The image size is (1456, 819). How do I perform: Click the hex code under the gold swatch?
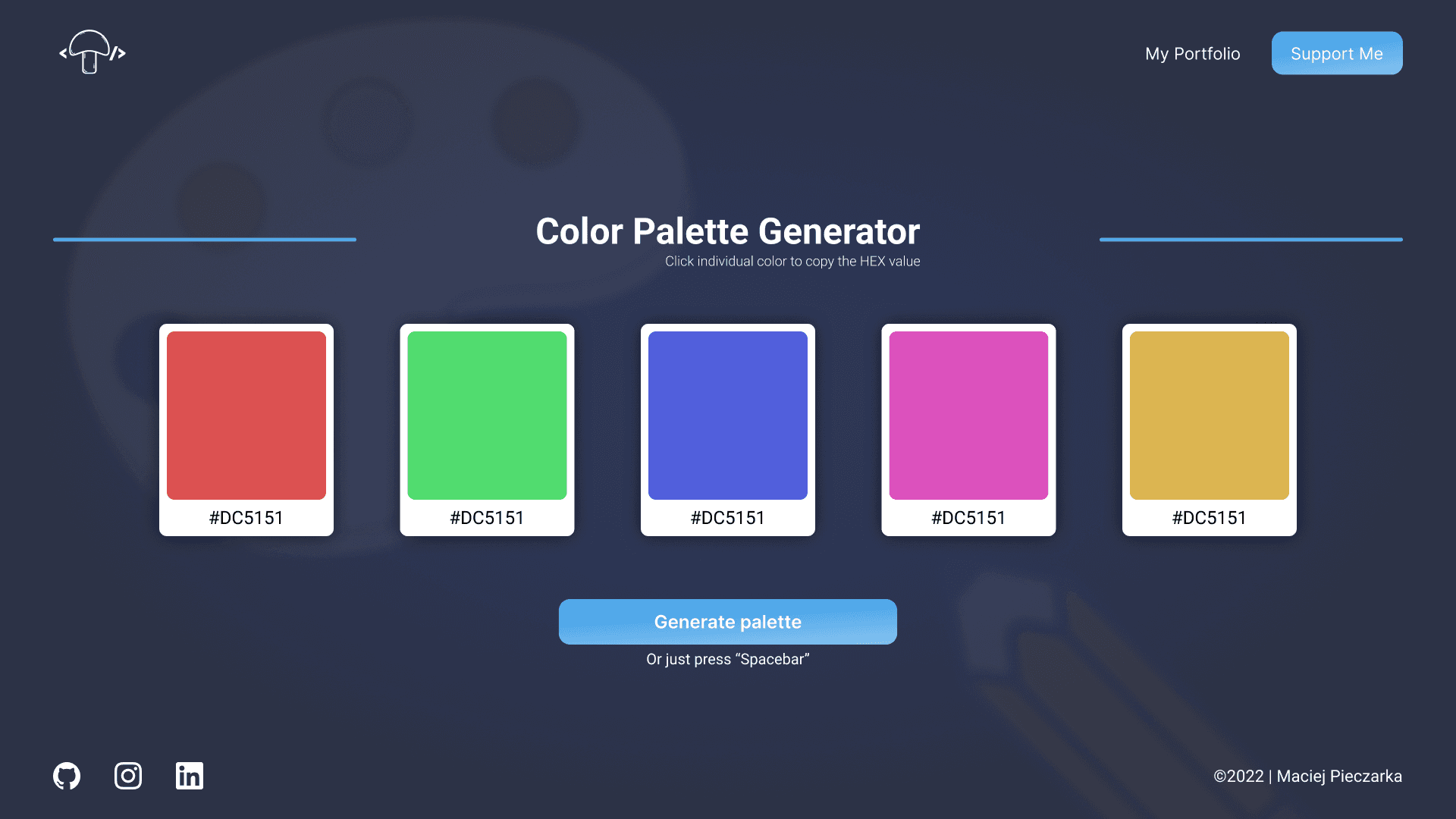point(1209,518)
